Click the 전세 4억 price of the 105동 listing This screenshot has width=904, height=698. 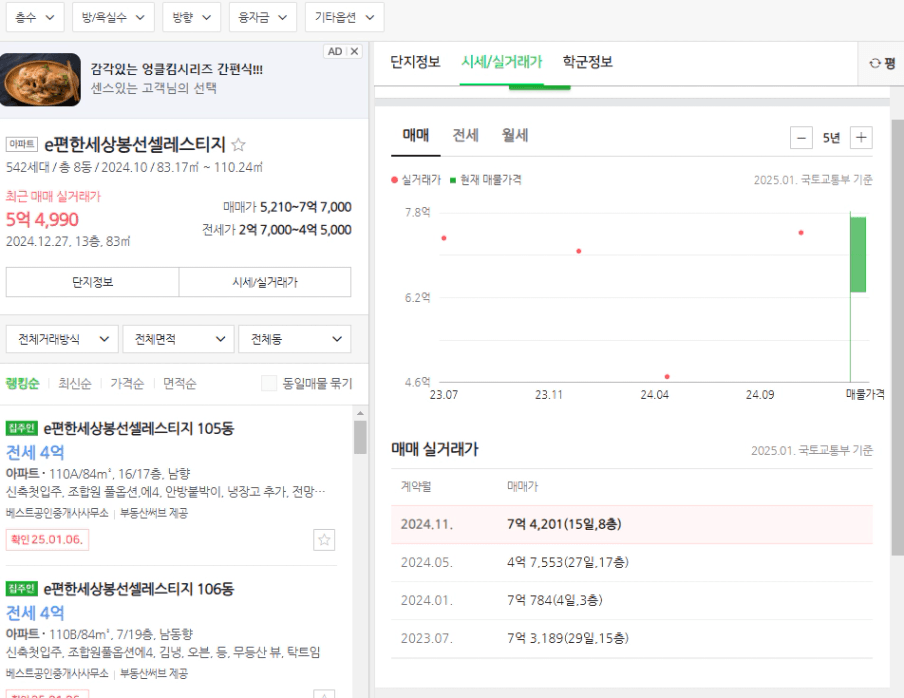(35, 452)
